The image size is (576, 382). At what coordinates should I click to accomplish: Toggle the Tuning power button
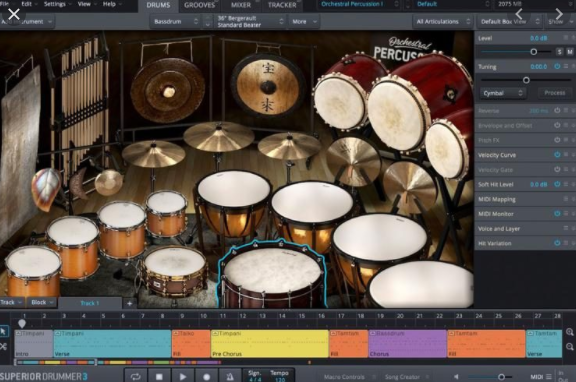click(x=557, y=66)
